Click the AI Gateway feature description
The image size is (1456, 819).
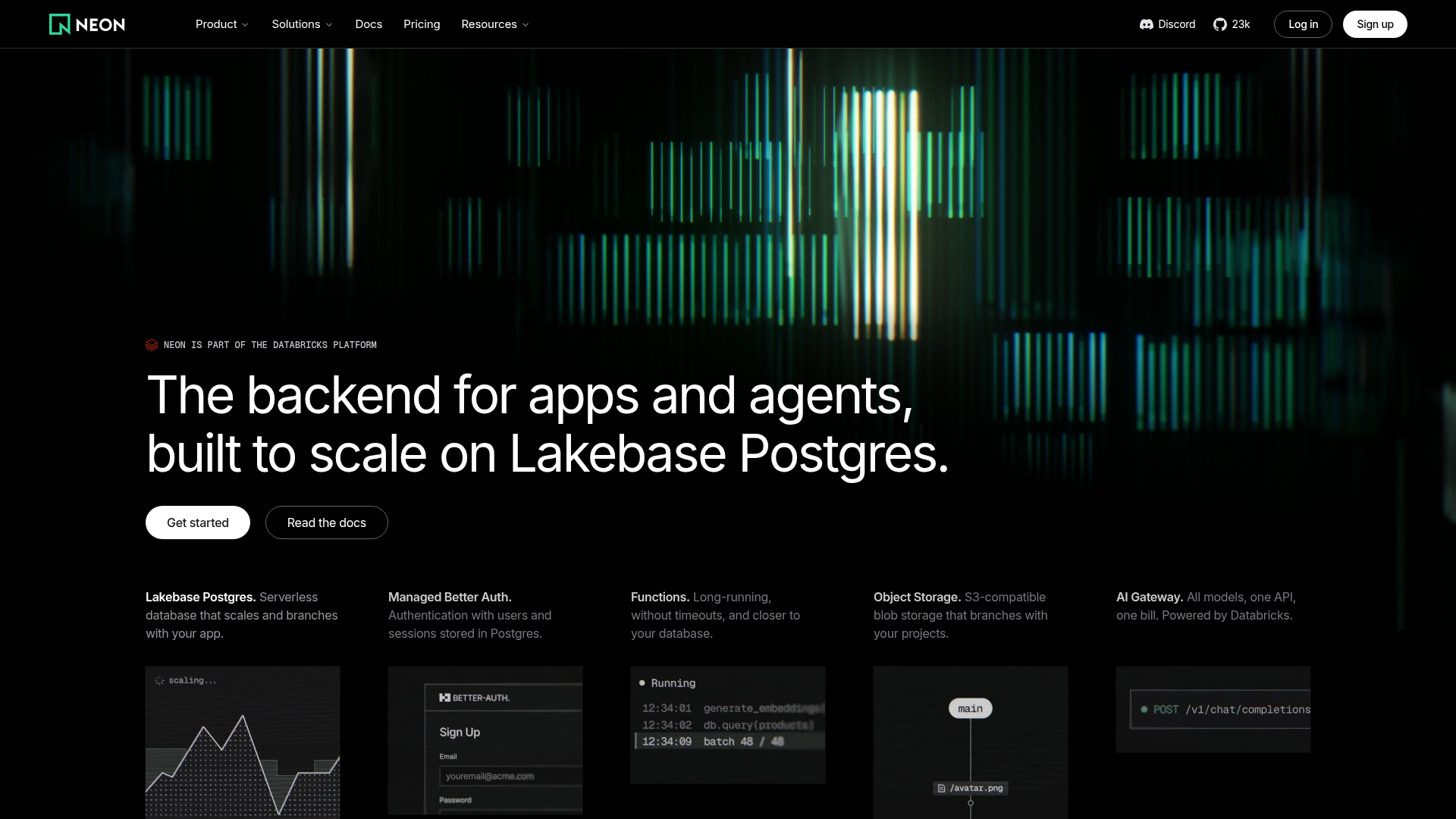coord(1207,606)
